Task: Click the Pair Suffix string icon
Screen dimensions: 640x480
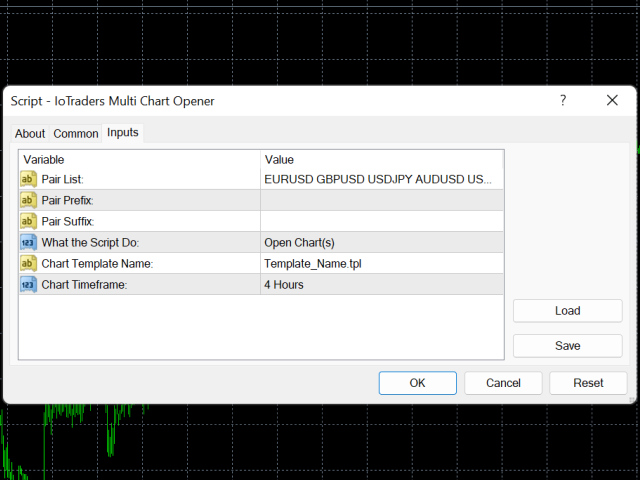Action: (28, 221)
